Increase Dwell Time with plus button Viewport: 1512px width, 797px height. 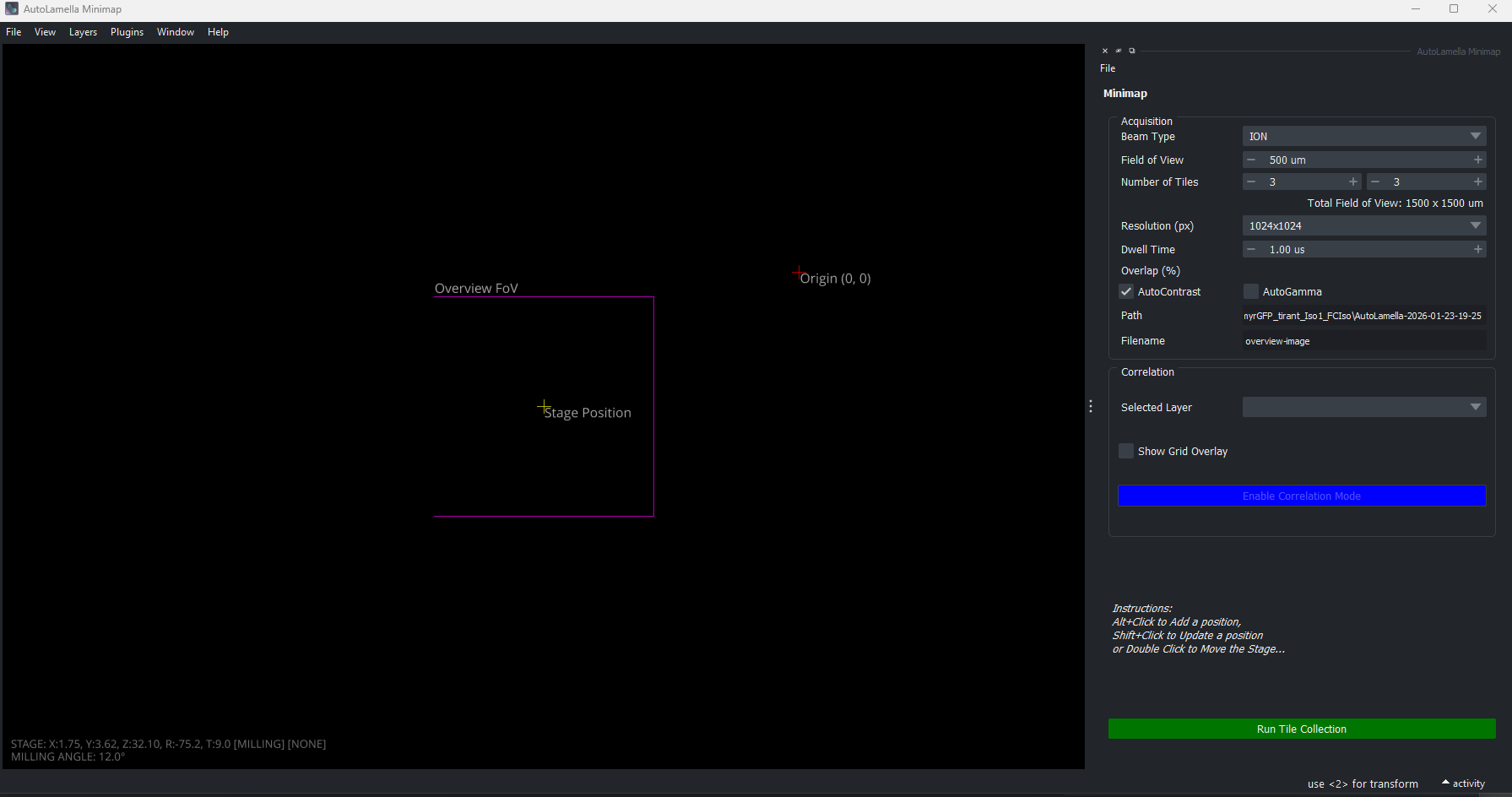point(1477,249)
